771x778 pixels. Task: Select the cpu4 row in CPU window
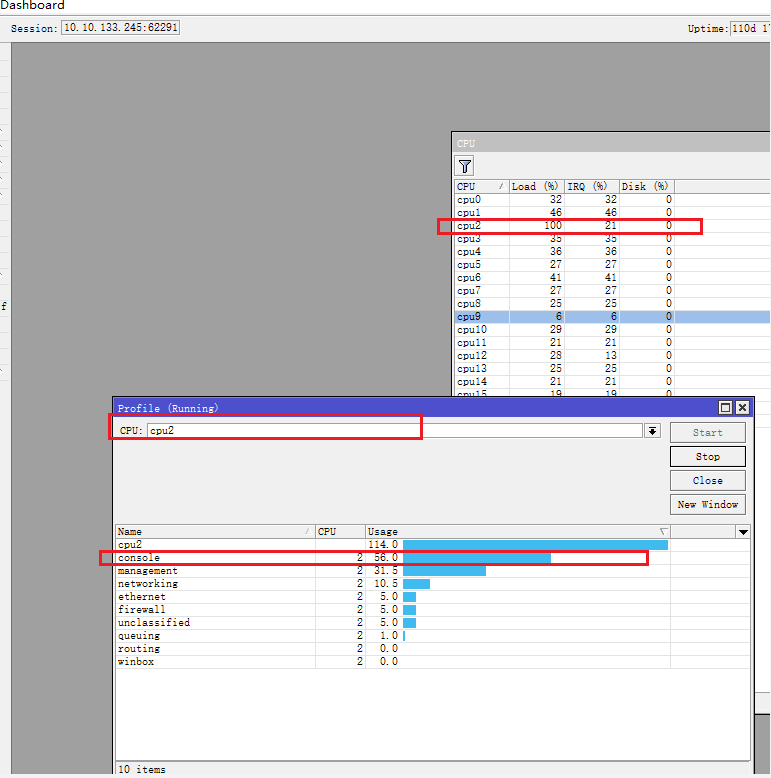pyautogui.click(x=612, y=252)
